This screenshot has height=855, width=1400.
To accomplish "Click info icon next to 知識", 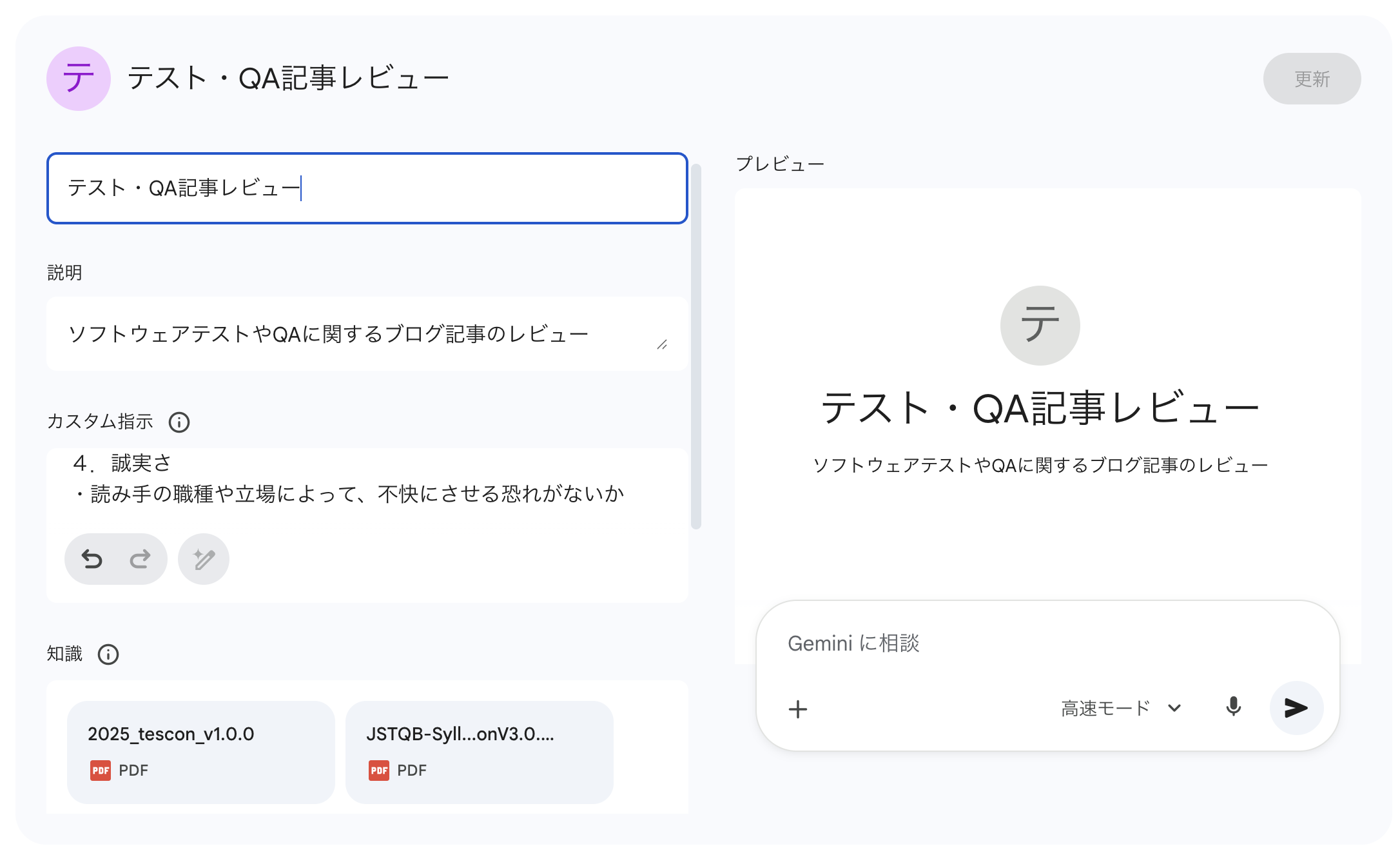I will pos(108,654).
